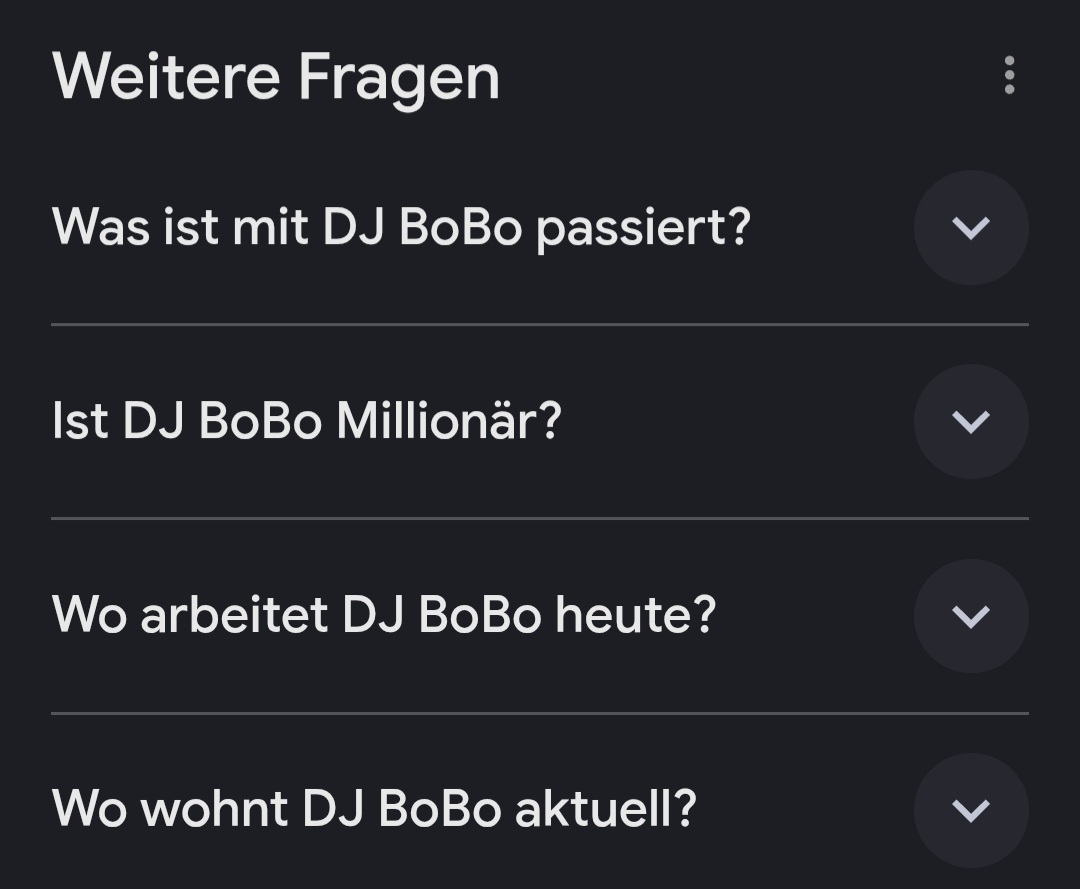
Task: Expand the 'Ist DJ BoBo Millionär?' chevron arrow
Action: [x=971, y=422]
